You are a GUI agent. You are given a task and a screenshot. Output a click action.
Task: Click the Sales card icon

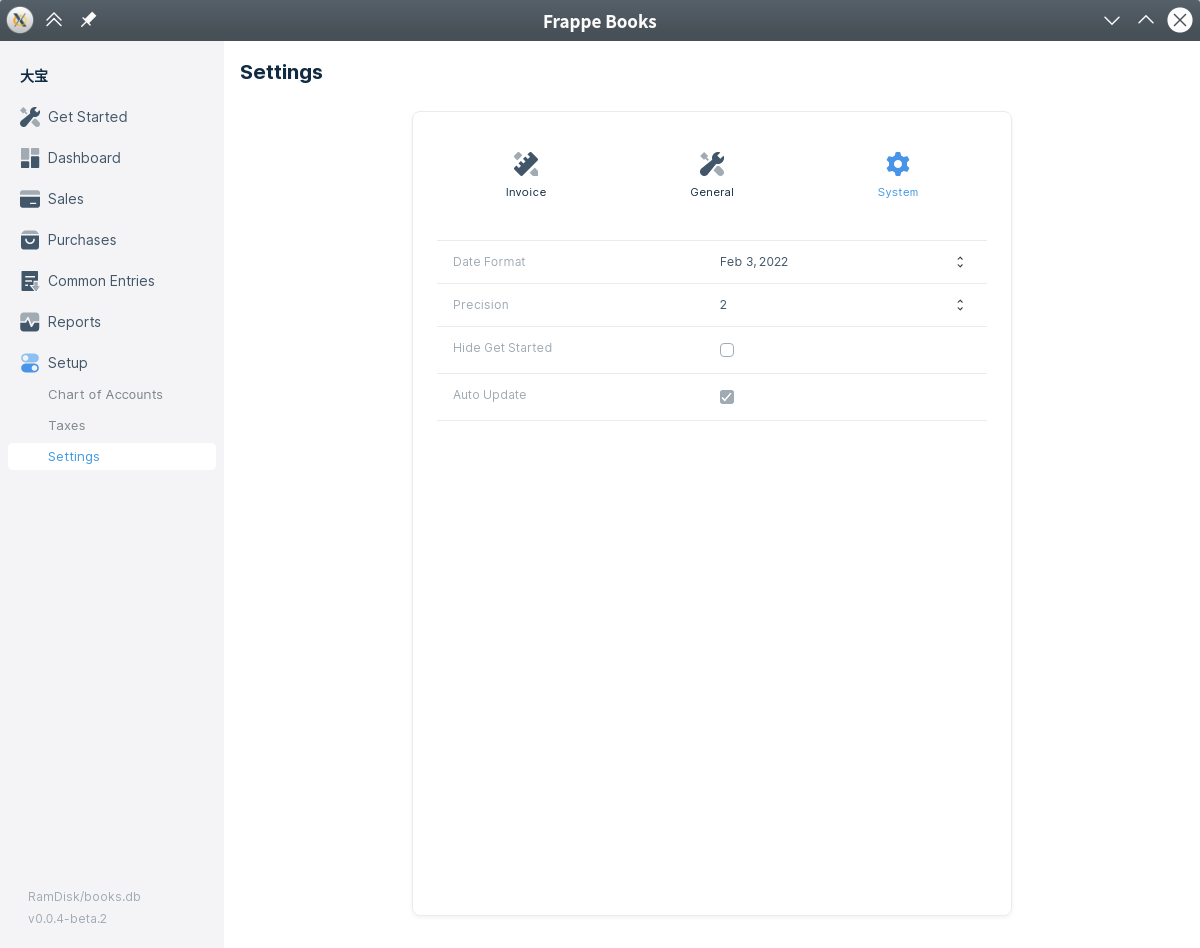[30, 199]
